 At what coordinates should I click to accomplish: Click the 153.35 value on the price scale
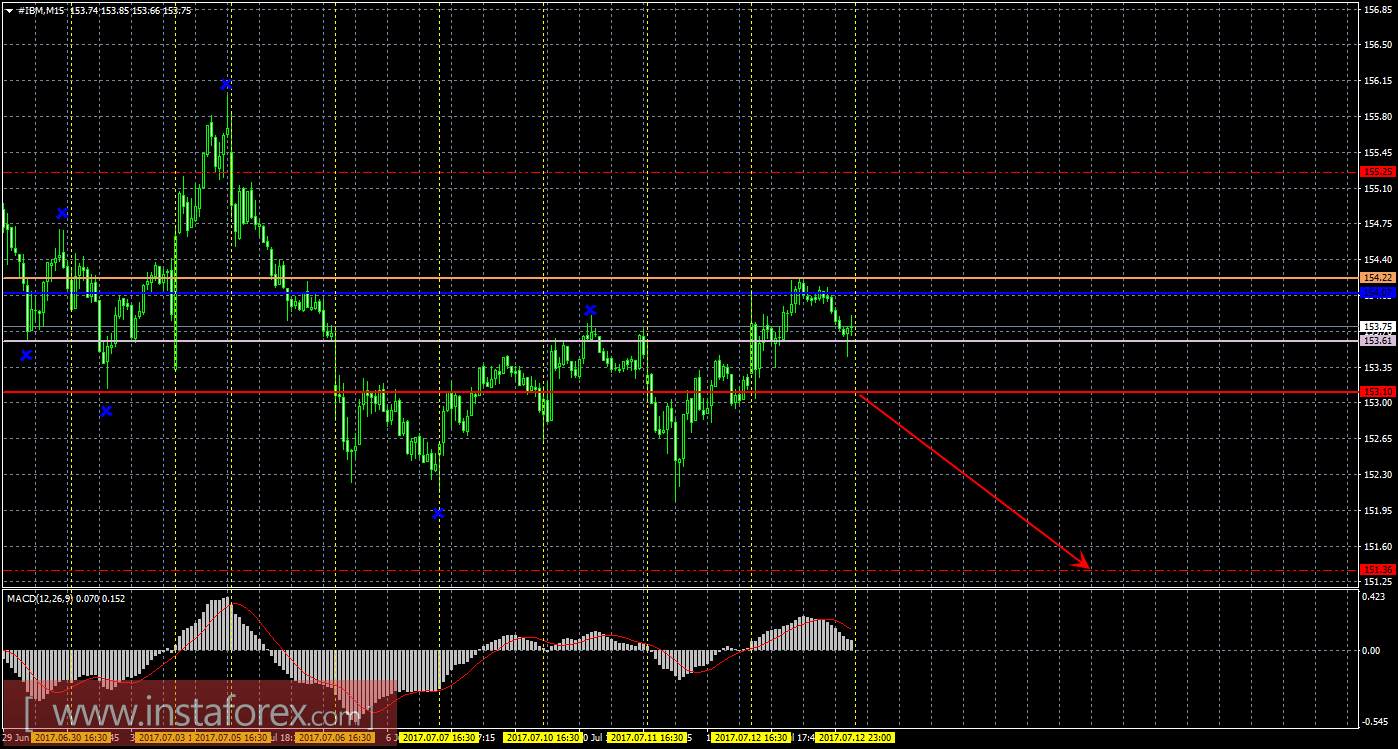1378,368
